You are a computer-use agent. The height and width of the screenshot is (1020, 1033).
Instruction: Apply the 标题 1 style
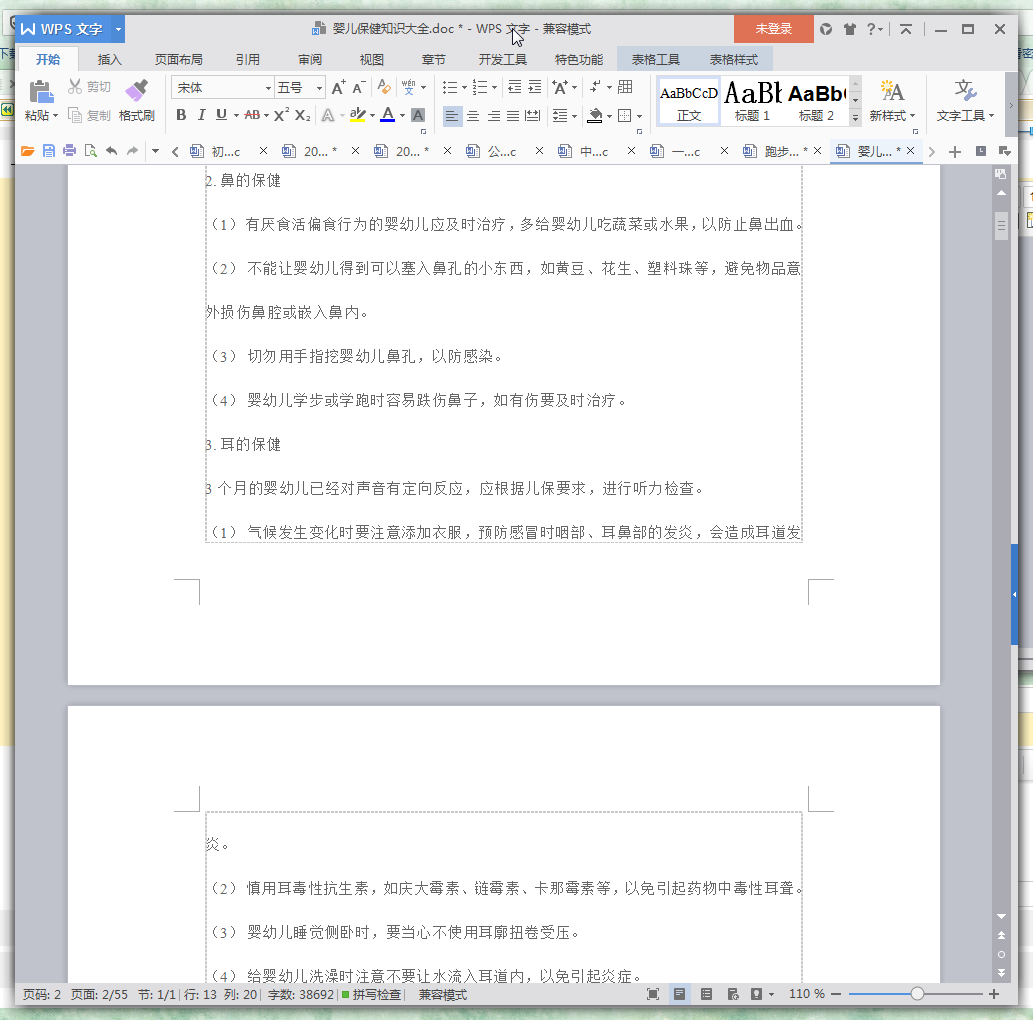coord(752,101)
